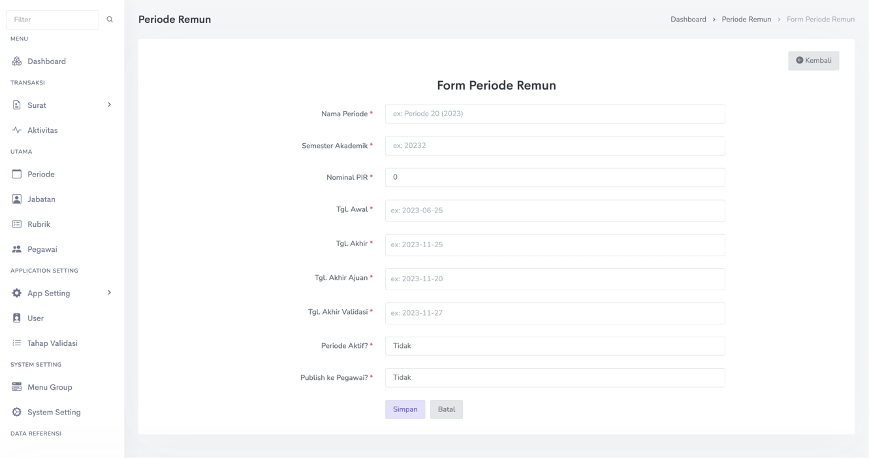Click the Jabatan icon in sidebar

(x=16, y=199)
